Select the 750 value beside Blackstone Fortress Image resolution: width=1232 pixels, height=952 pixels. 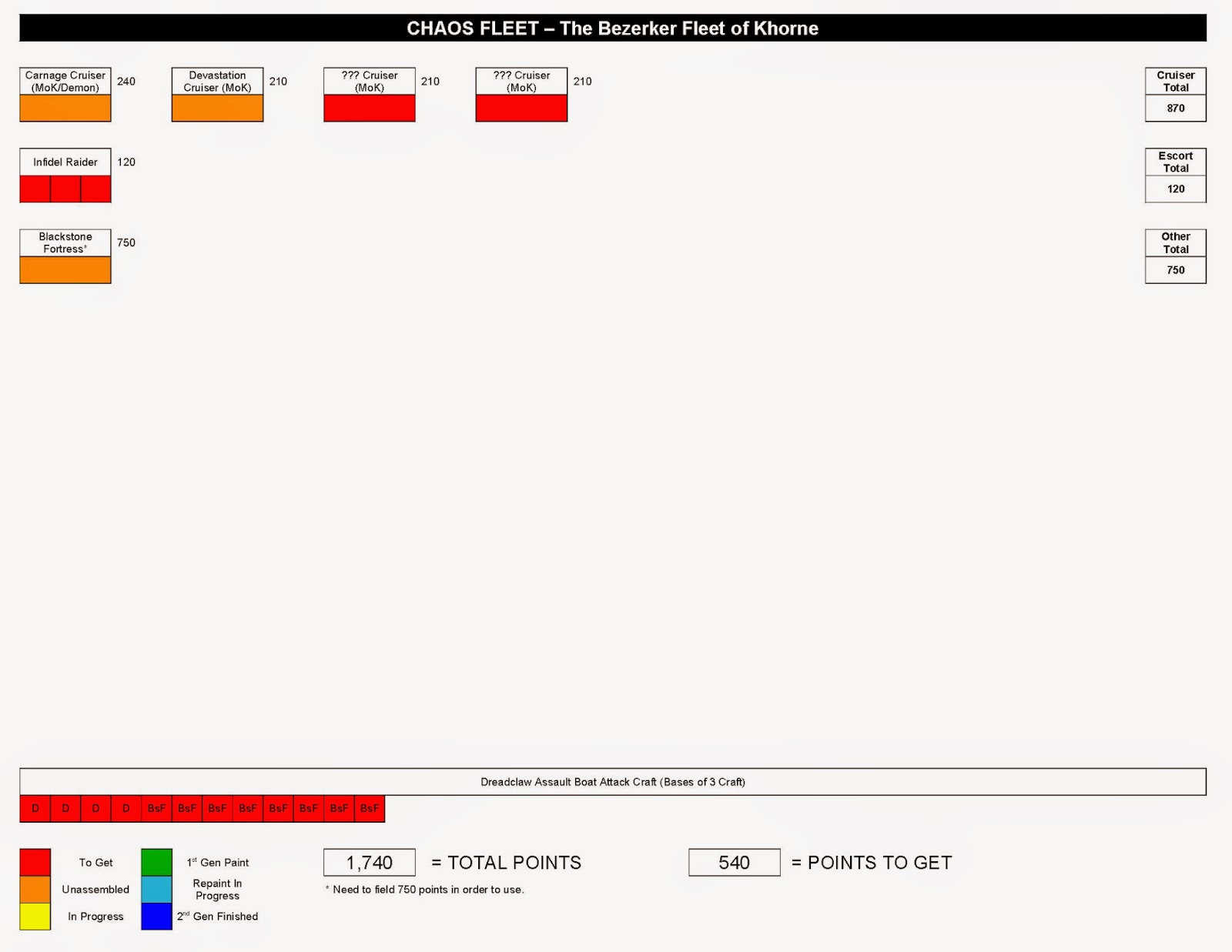(126, 243)
